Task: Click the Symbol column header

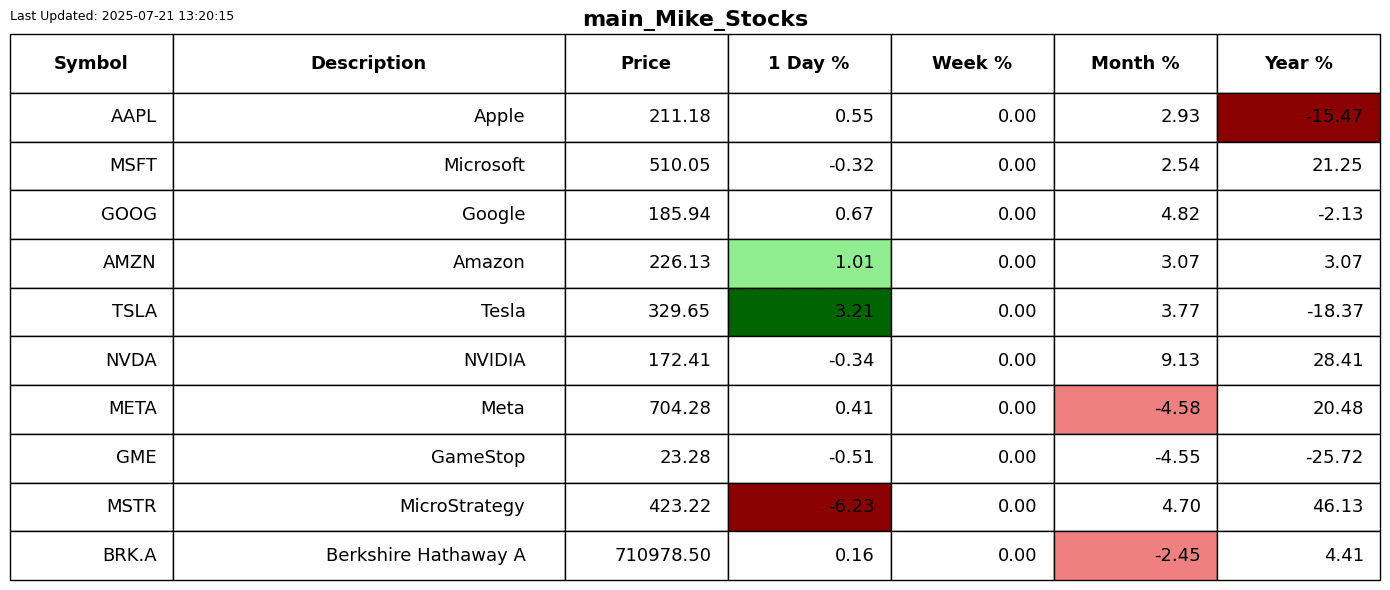Action: [x=91, y=64]
